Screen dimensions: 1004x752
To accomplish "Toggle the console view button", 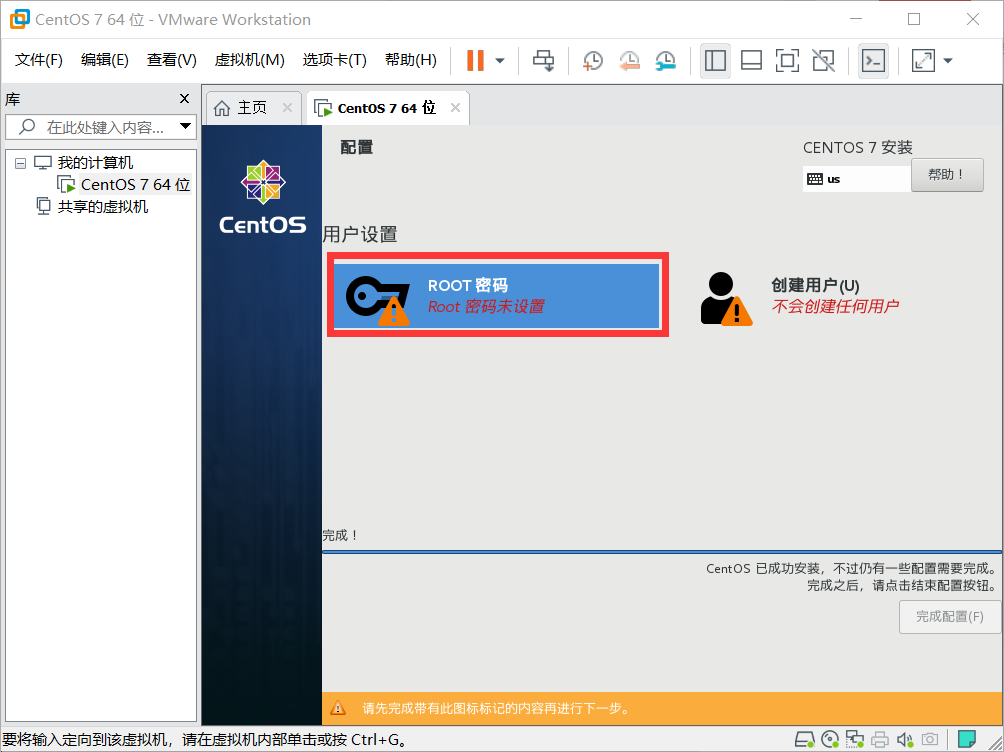I will click(873, 61).
